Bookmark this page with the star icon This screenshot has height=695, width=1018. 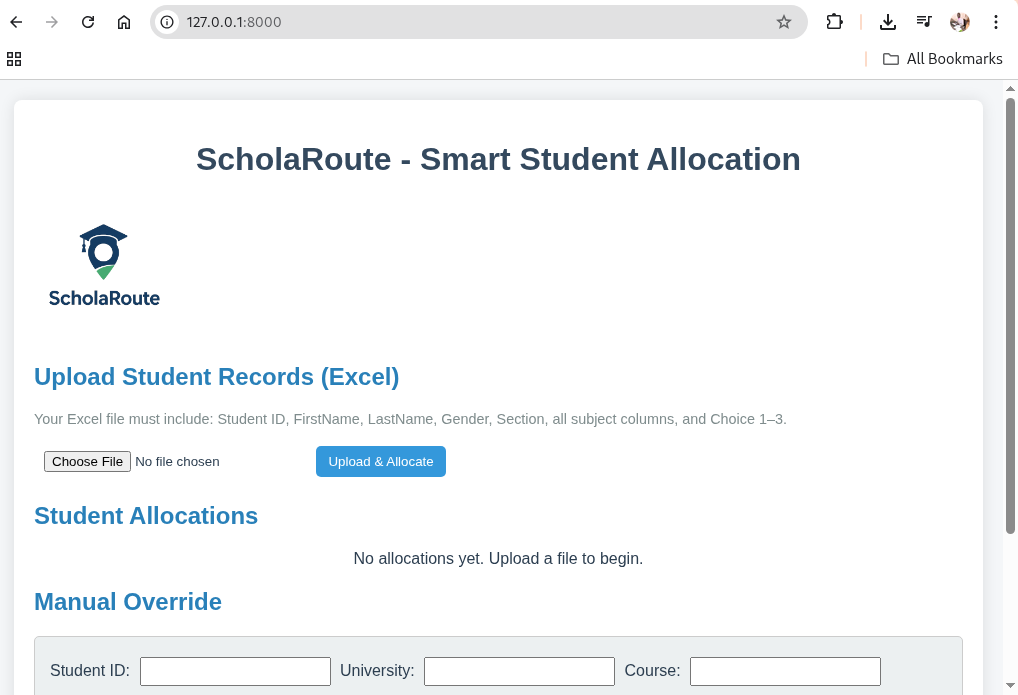(x=784, y=22)
